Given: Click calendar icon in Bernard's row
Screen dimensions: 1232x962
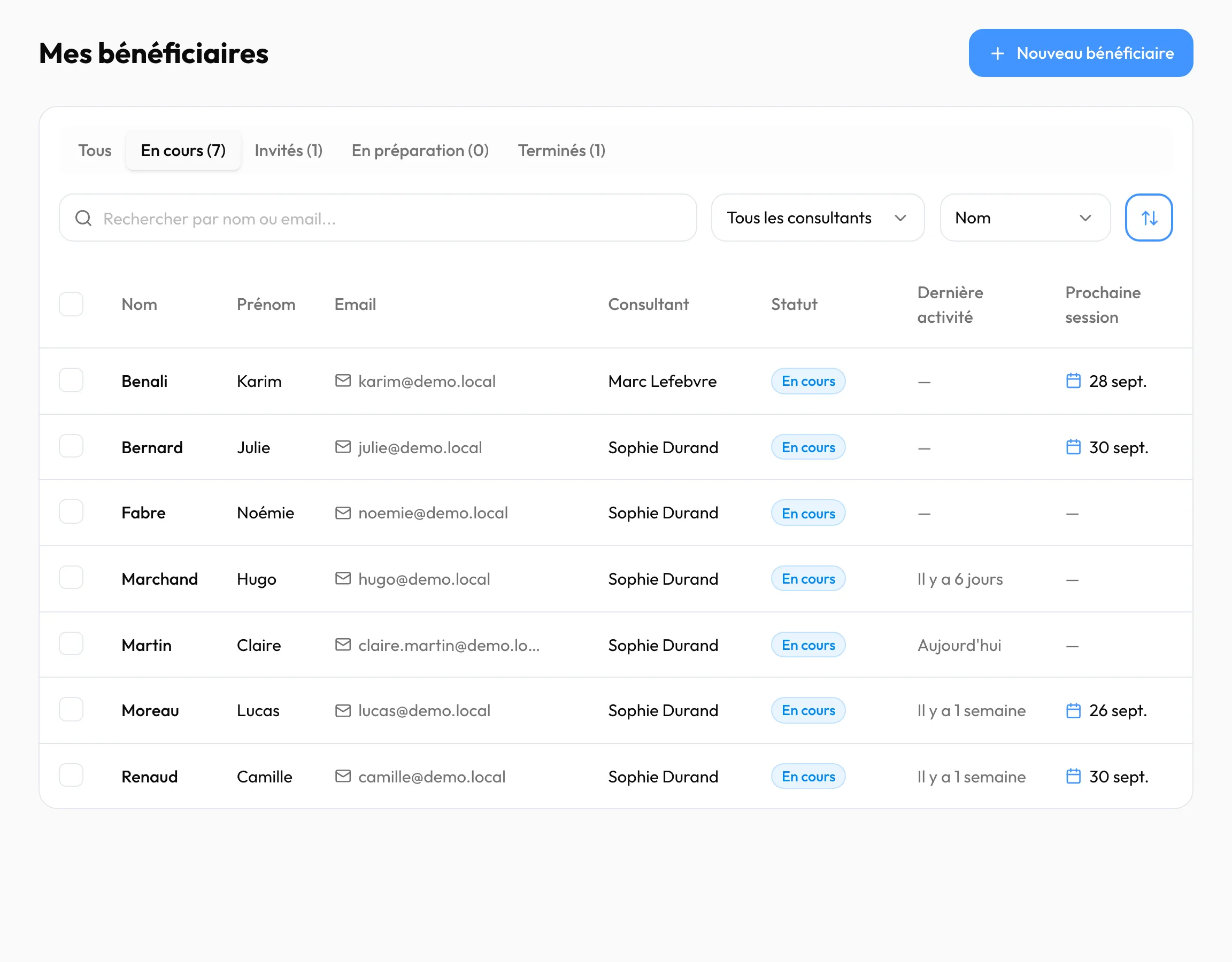Looking at the screenshot, I should coord(1073,447).
